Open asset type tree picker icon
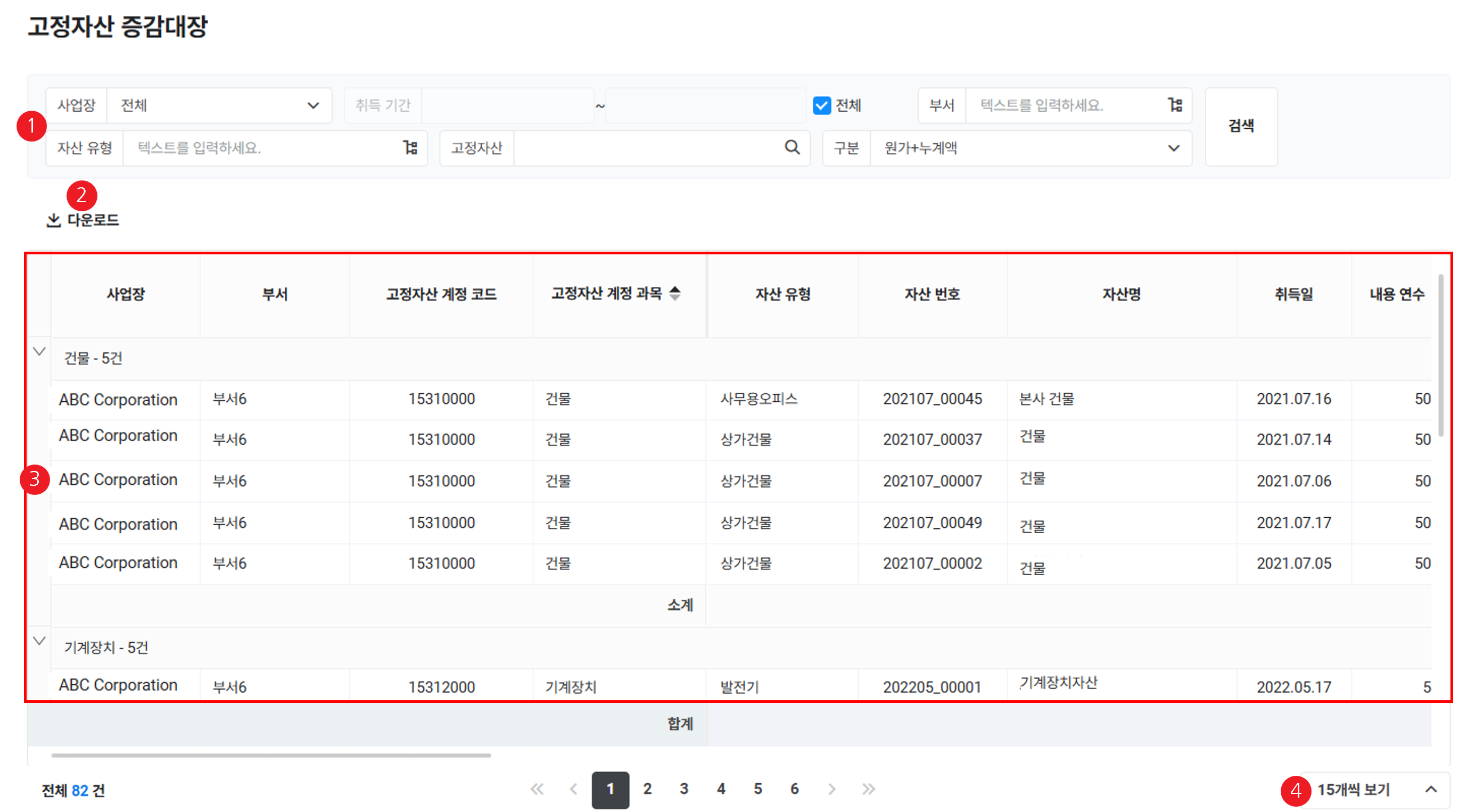The width and height of the screenshot is (1467, 812). point(410,148)
